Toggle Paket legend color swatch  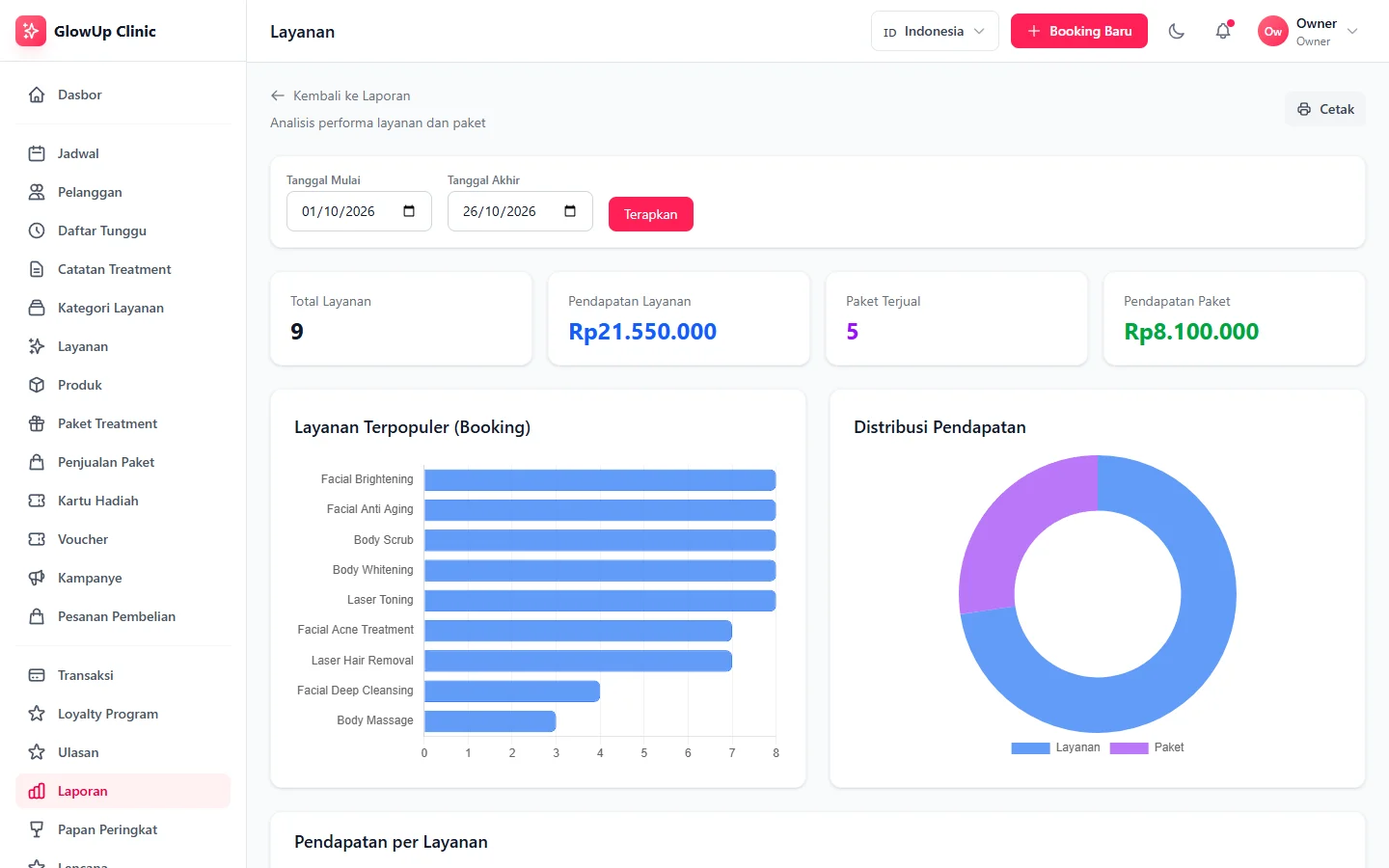pyautogui.click(x=1129, y=747)
